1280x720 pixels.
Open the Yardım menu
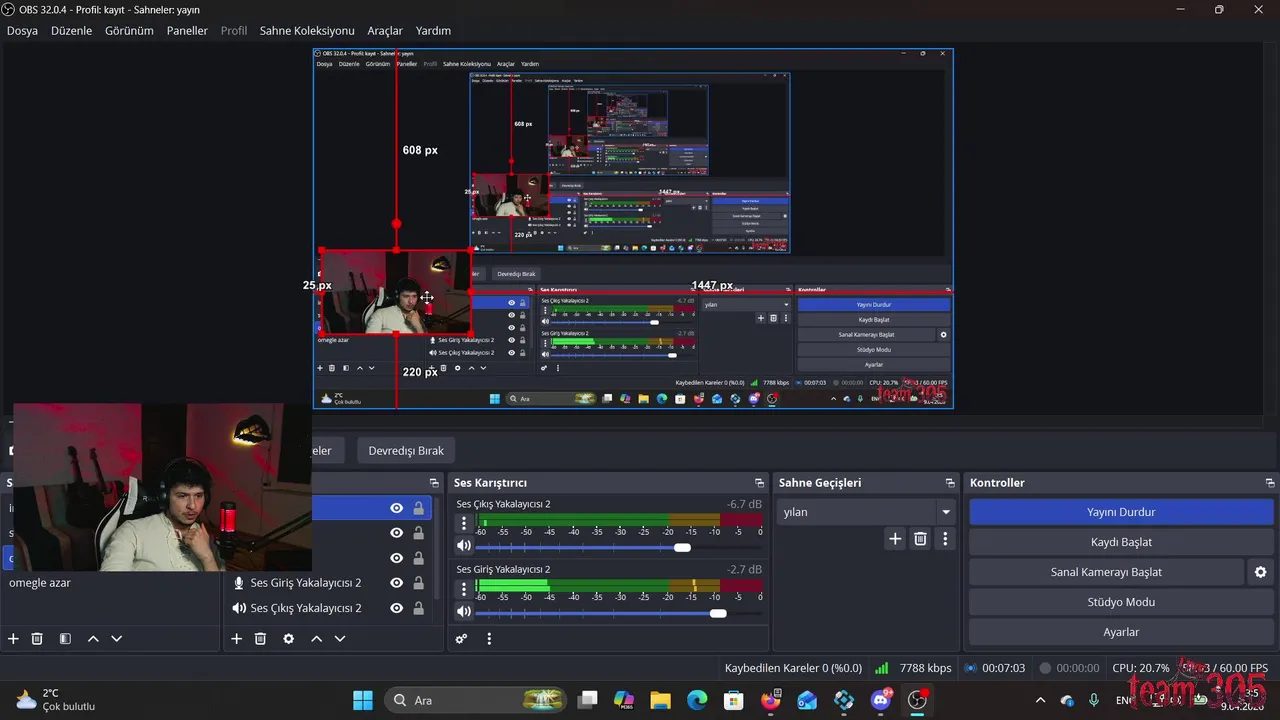click(433, 31)
